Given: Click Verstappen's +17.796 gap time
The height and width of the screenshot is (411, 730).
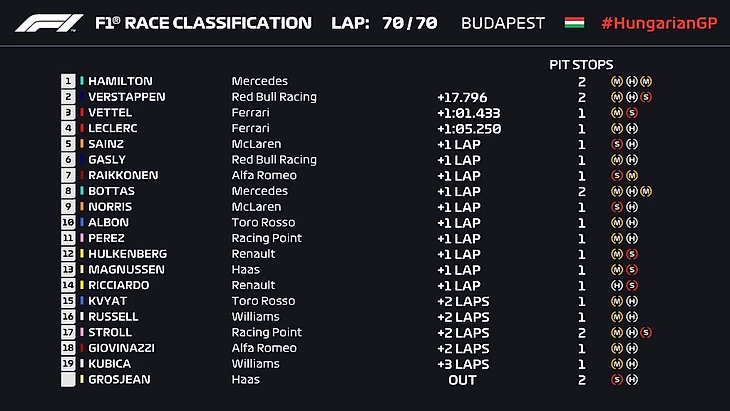Looking at the screenshot, I should 462,98.
